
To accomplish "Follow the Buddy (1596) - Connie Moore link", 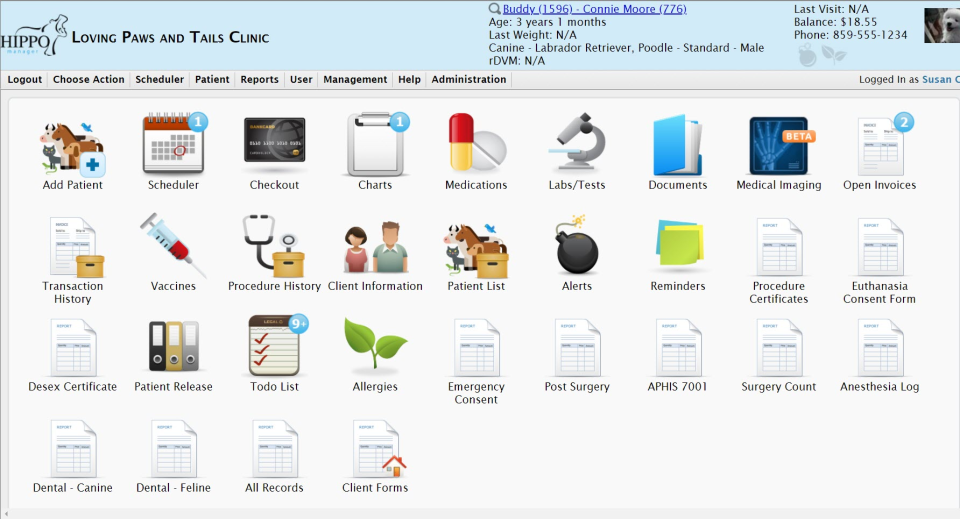I will pyautogui.click(x=594, y=9).
